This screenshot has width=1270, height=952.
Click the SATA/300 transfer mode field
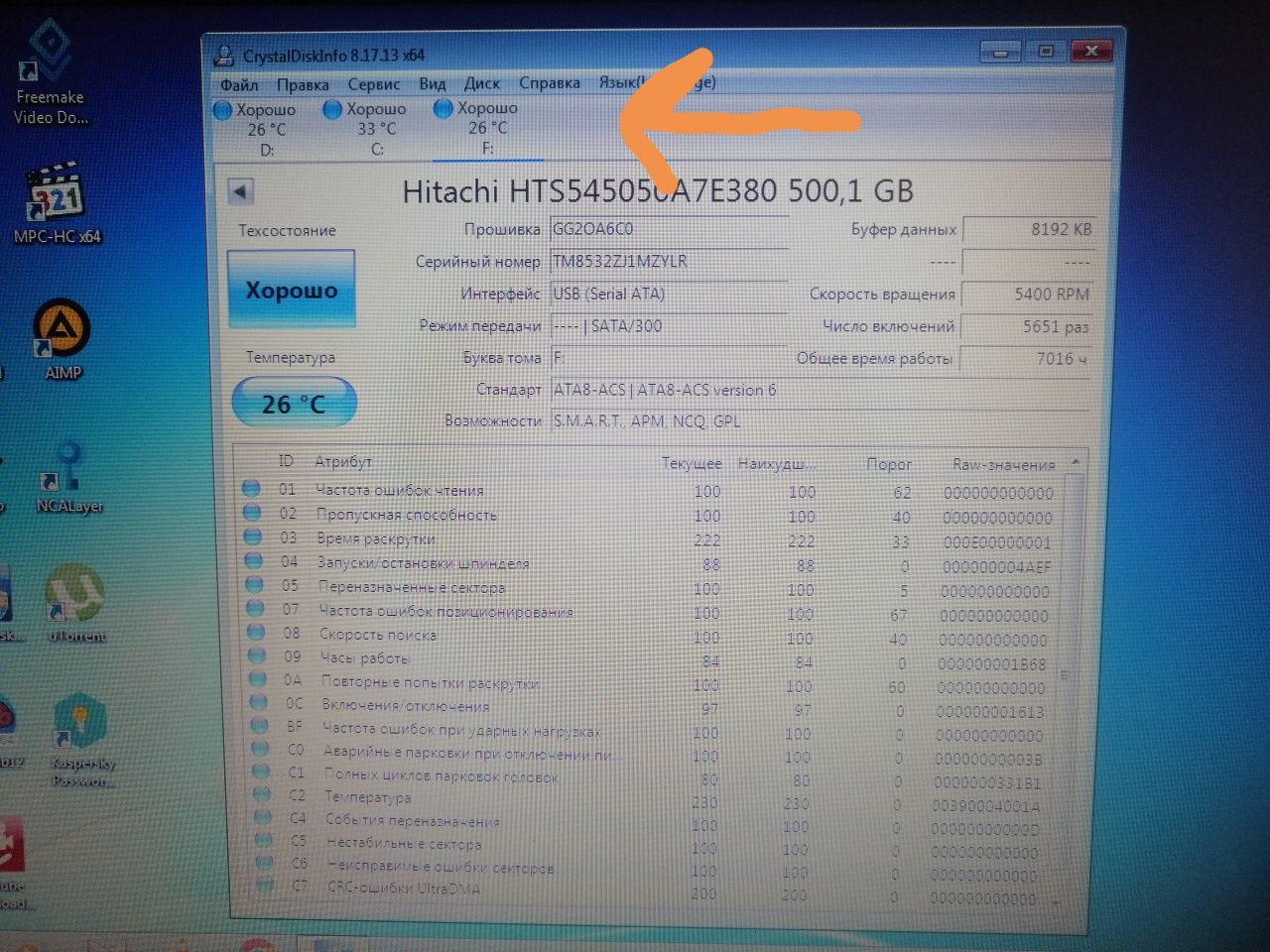pyautogui.click(x=670, y=325)
